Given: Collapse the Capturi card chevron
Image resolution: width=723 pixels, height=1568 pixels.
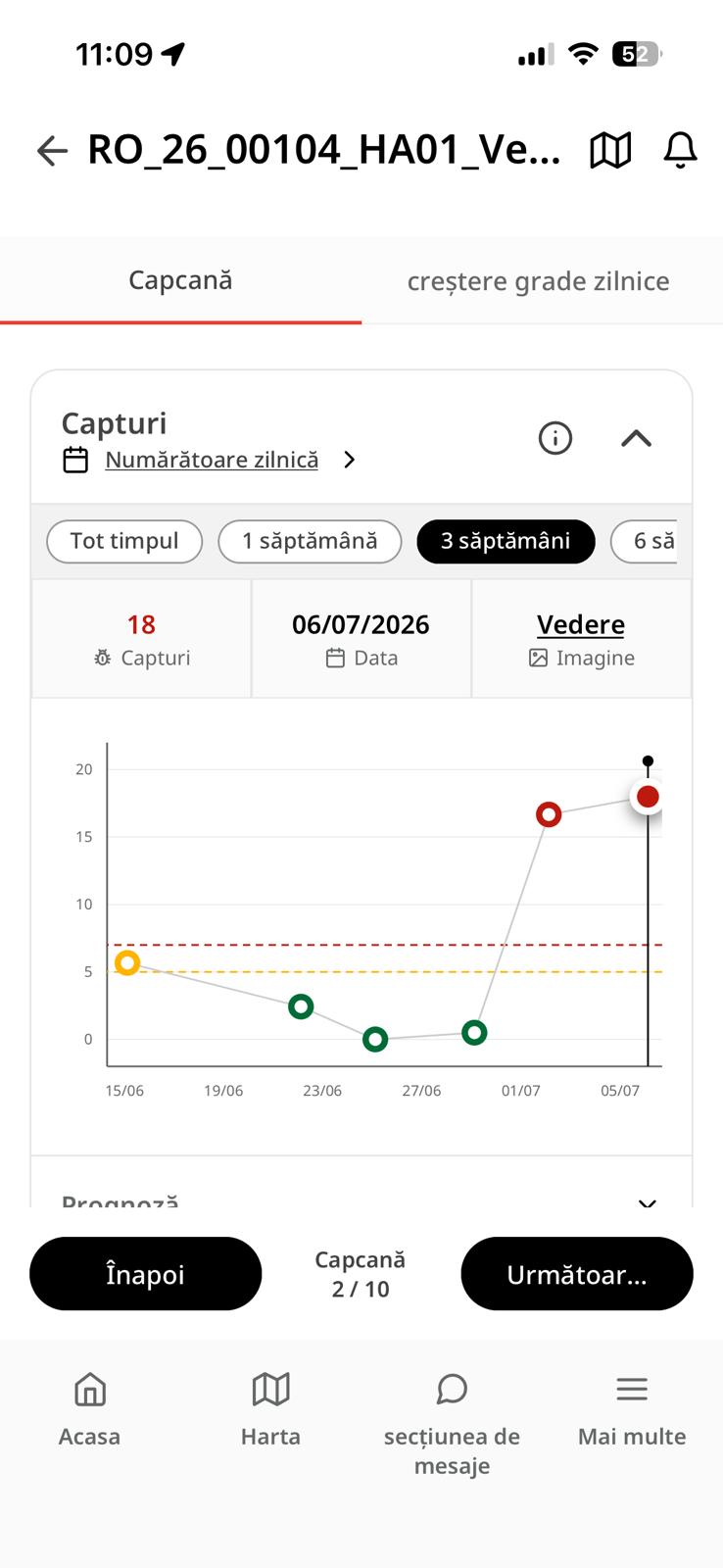Looking at the screenshot, I should (637, 438).
